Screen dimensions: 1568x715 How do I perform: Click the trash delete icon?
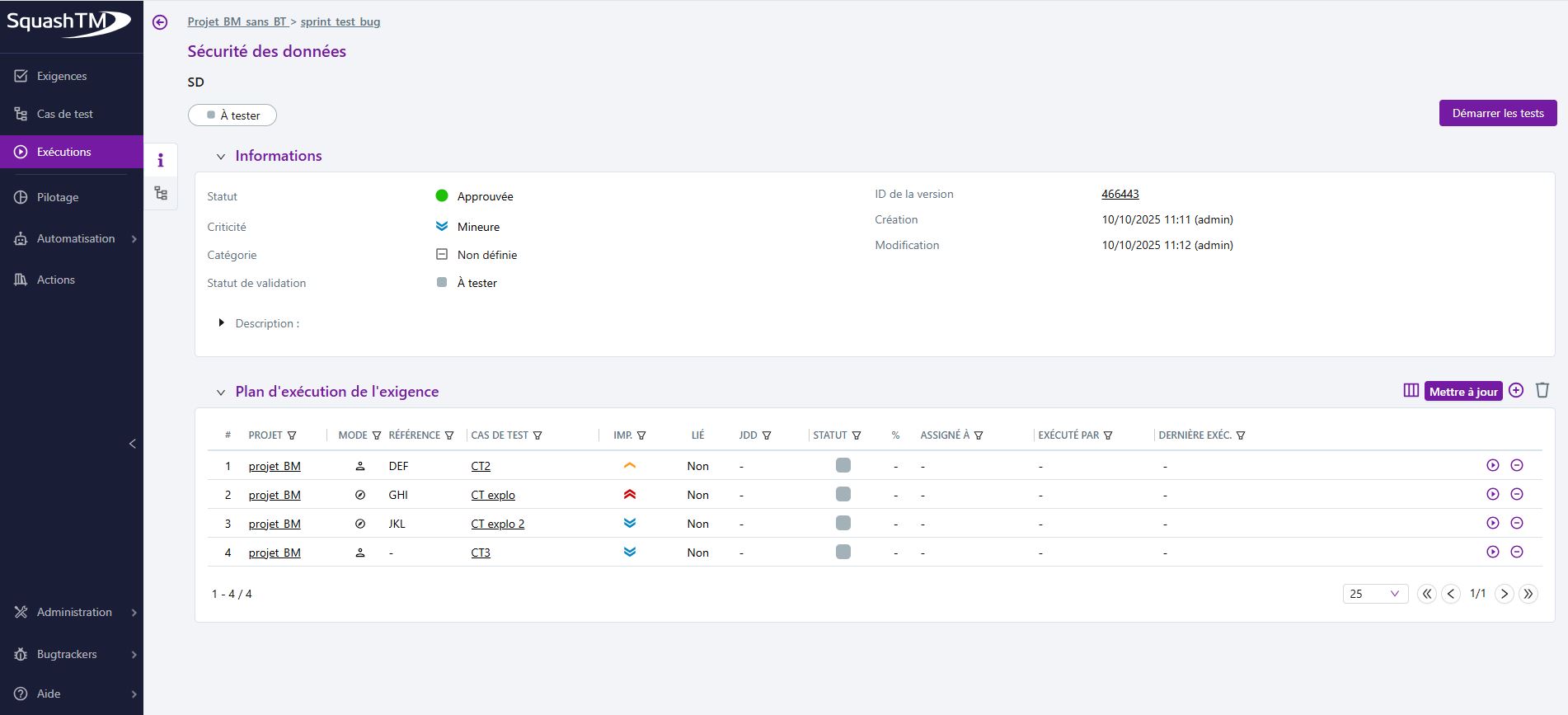coord(1542,391)
